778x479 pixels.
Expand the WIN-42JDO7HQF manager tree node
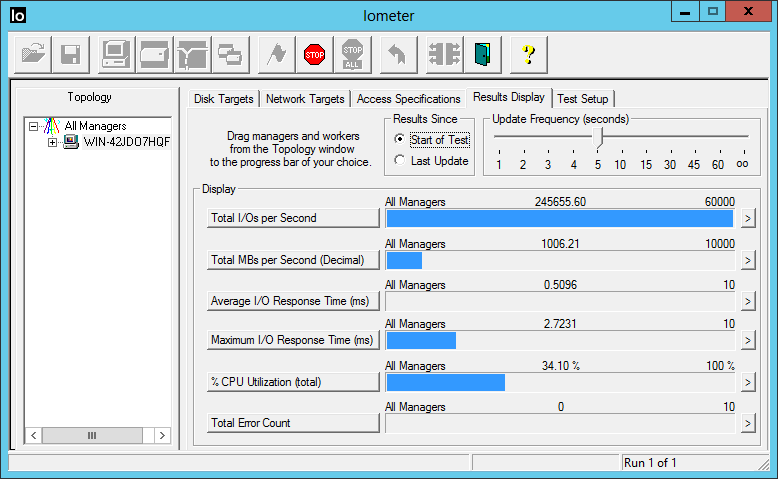coord(53,142)
